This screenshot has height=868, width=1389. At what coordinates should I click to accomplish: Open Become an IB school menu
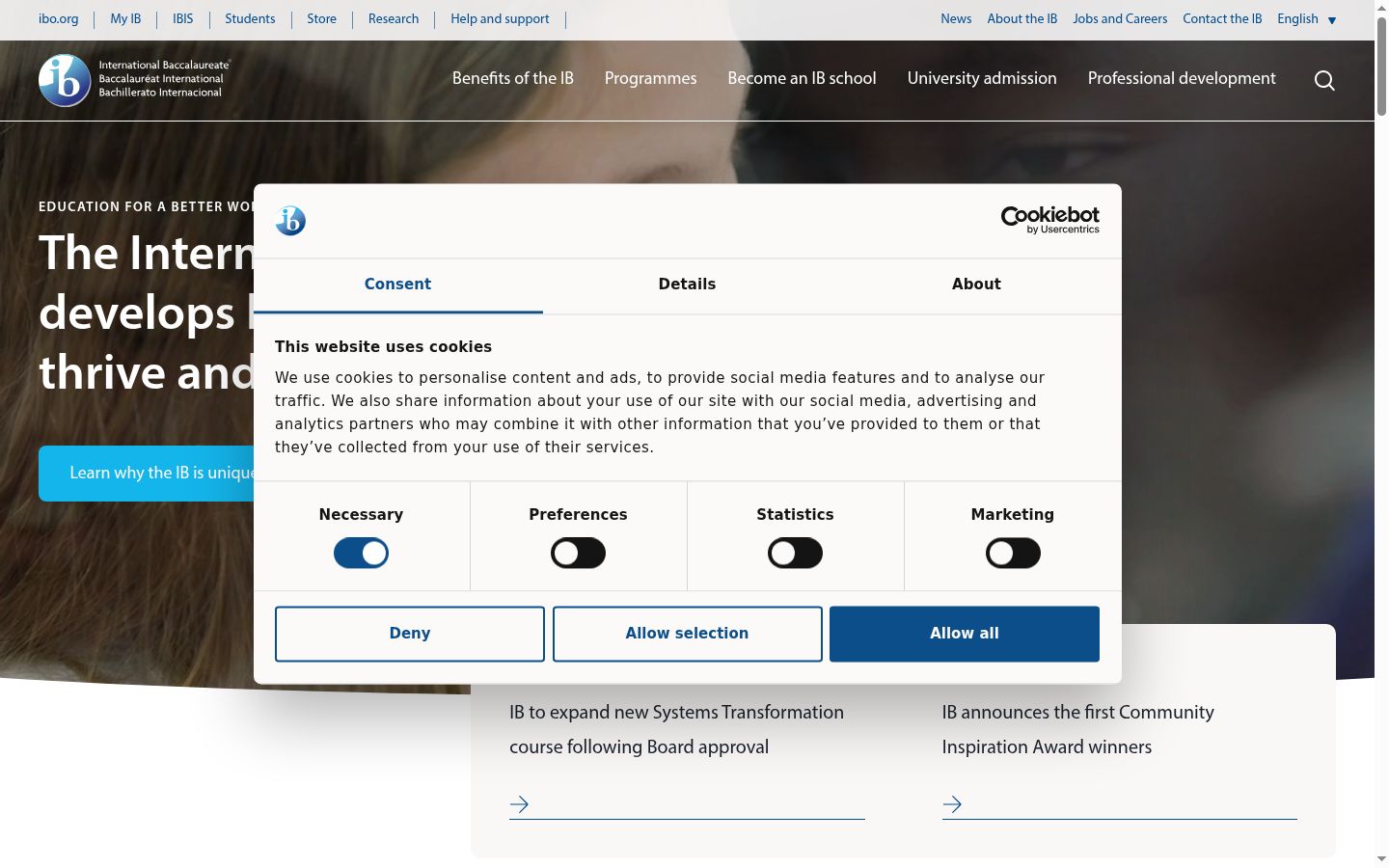(x=802, y=78)
